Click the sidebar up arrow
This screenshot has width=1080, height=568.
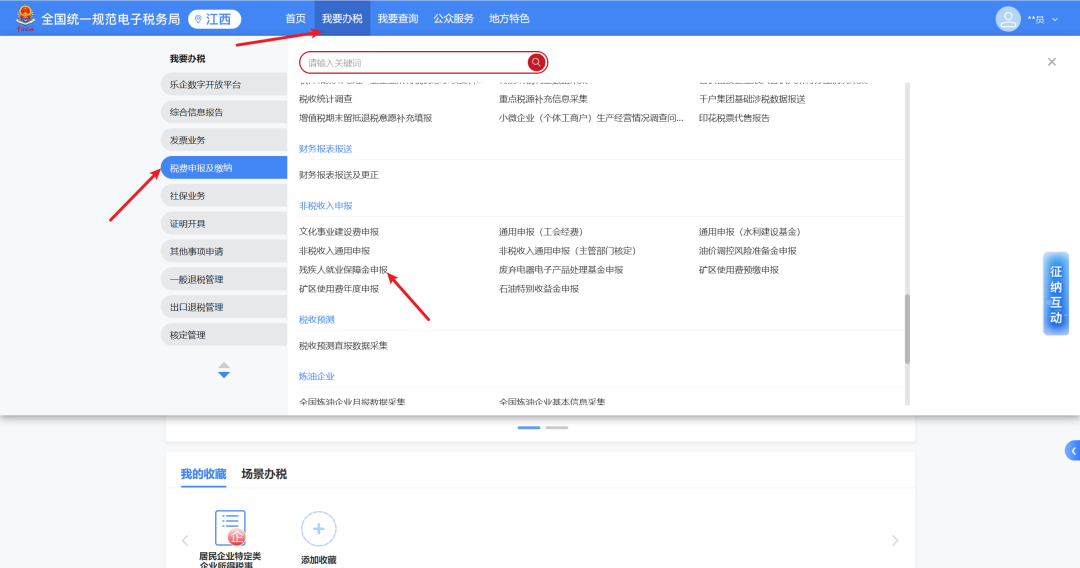tap(224, 366)
